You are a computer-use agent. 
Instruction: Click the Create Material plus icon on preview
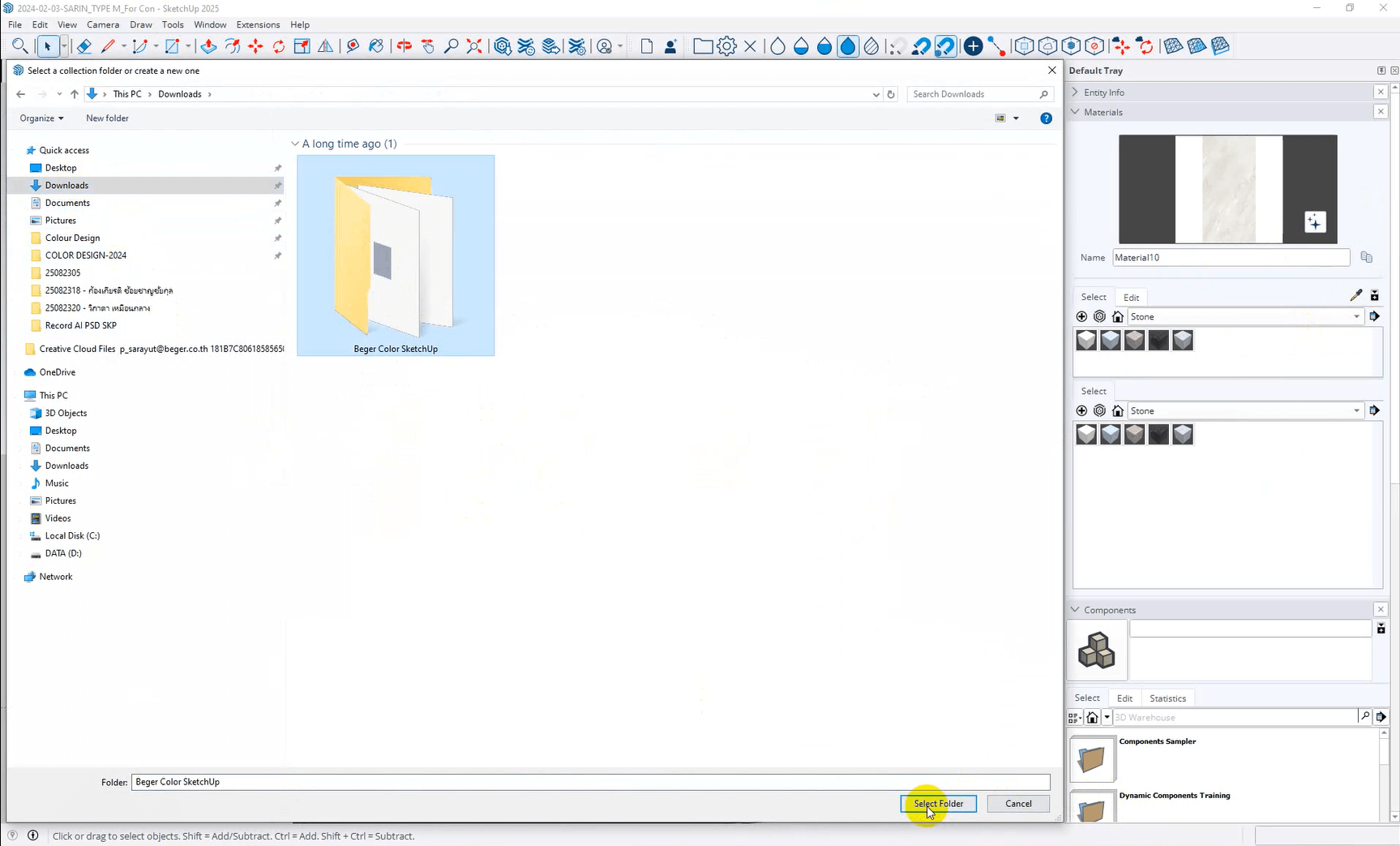[1314, 222]
